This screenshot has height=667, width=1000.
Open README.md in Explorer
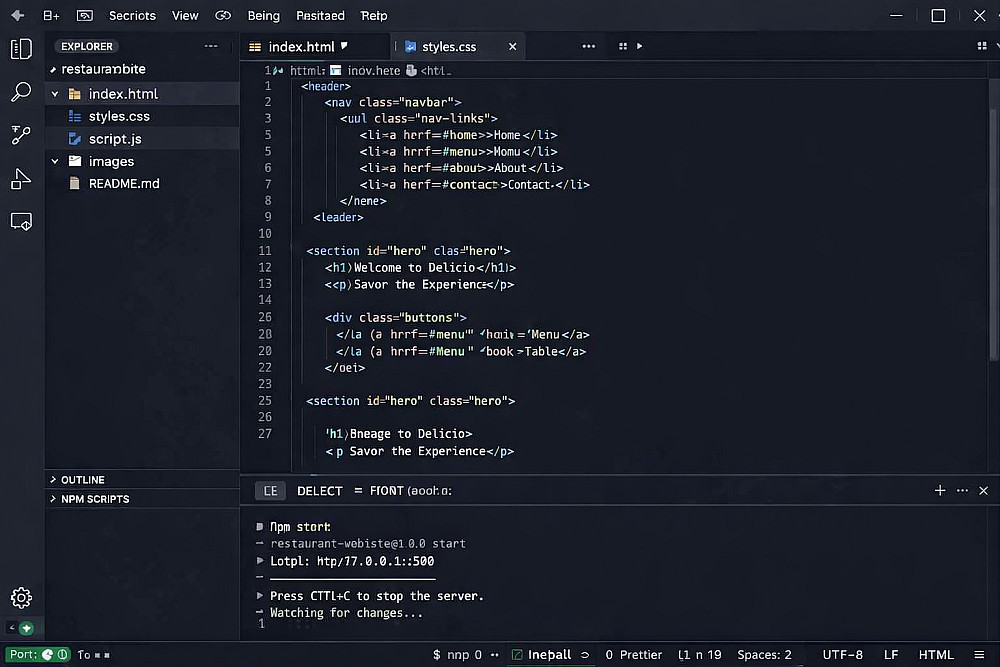click(142, 184)
